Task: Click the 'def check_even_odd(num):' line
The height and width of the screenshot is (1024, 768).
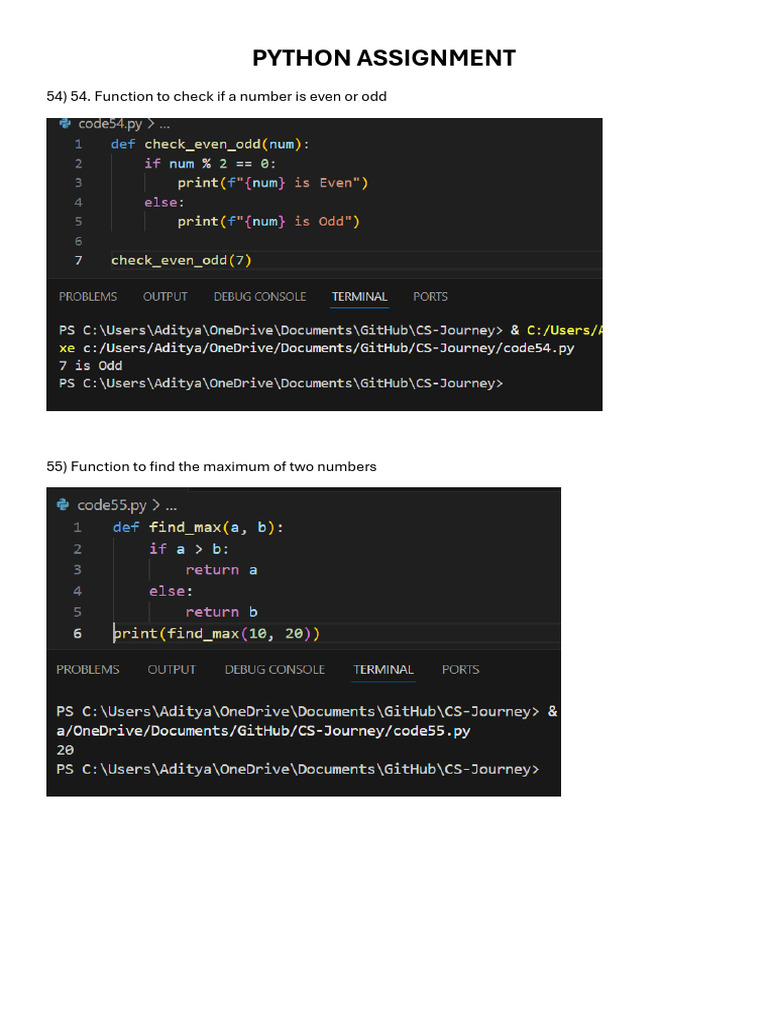Action: click(210, 144)
